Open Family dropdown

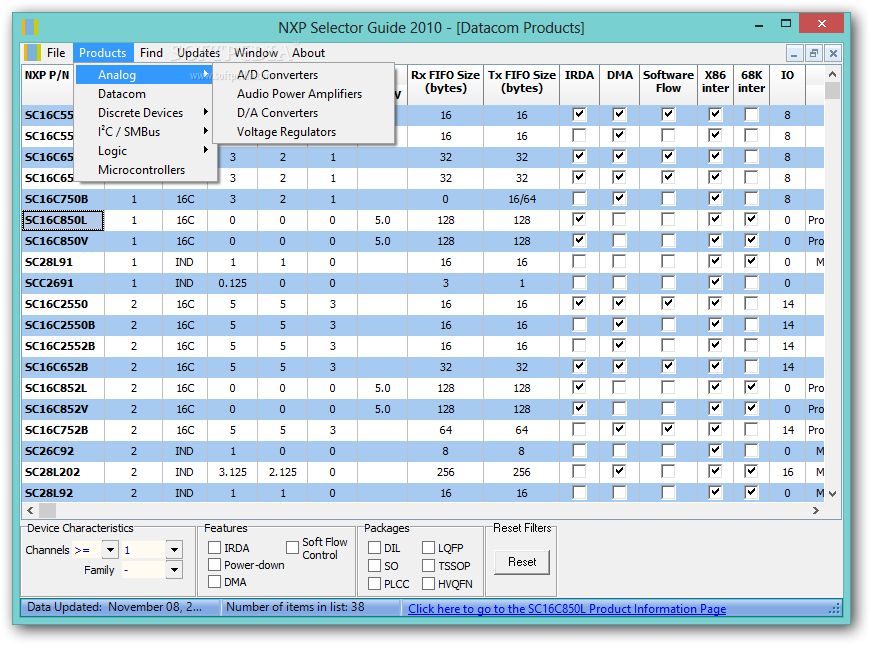pyautogui.click(x=174, y=570)
